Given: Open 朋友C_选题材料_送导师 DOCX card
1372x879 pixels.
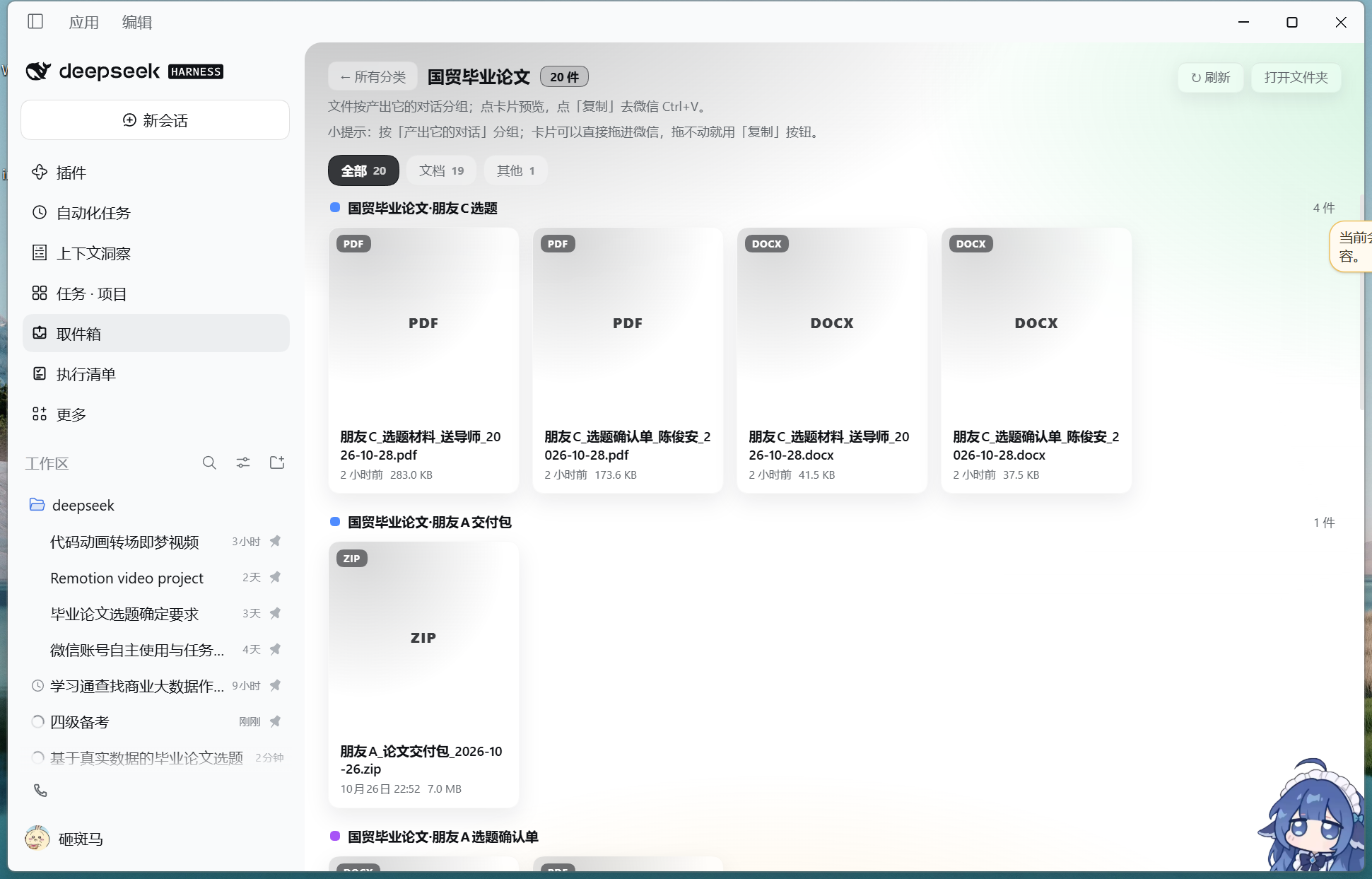Looking at the screenshot, I should (832, 361).
